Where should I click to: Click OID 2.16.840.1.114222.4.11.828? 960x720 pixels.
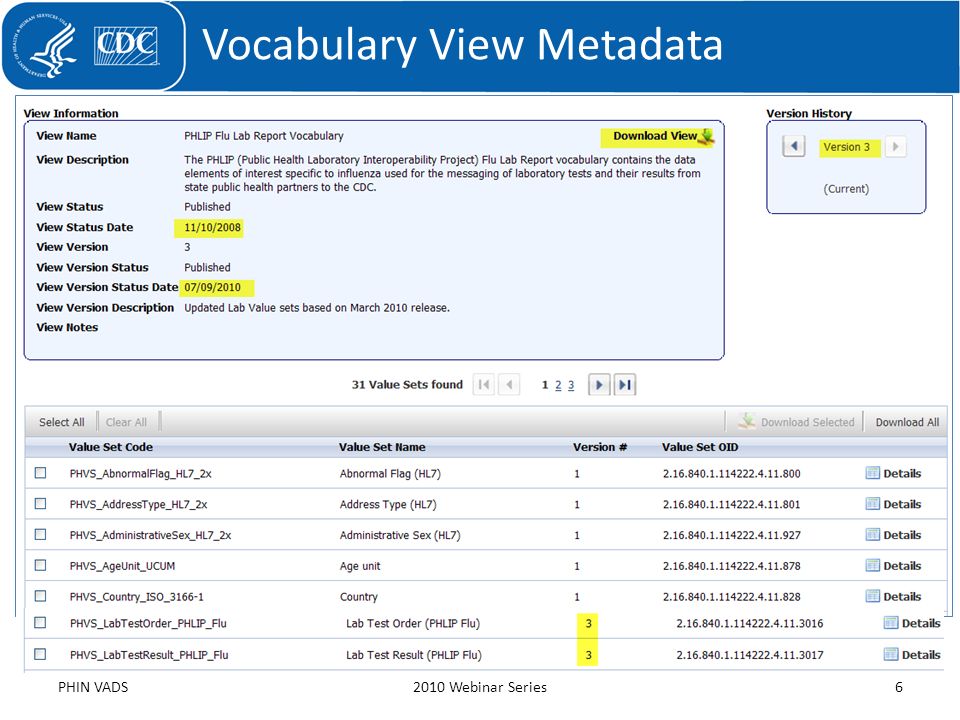coord(731,596)
